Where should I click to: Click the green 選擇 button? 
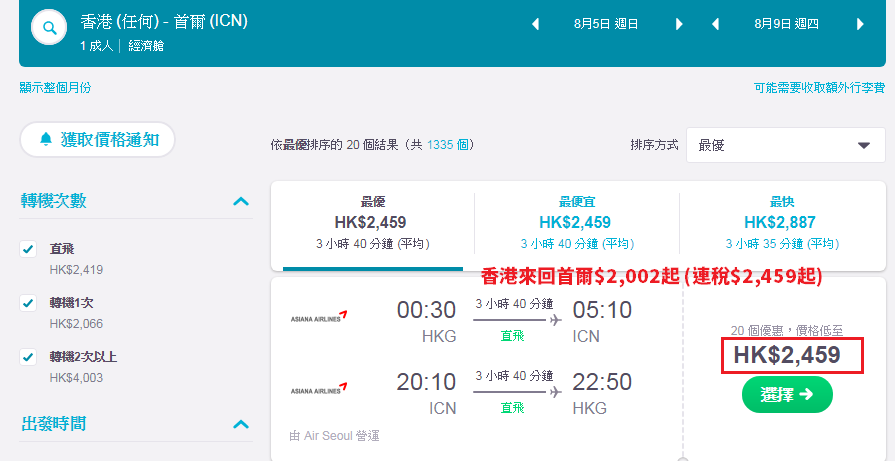tap(787, 394)
